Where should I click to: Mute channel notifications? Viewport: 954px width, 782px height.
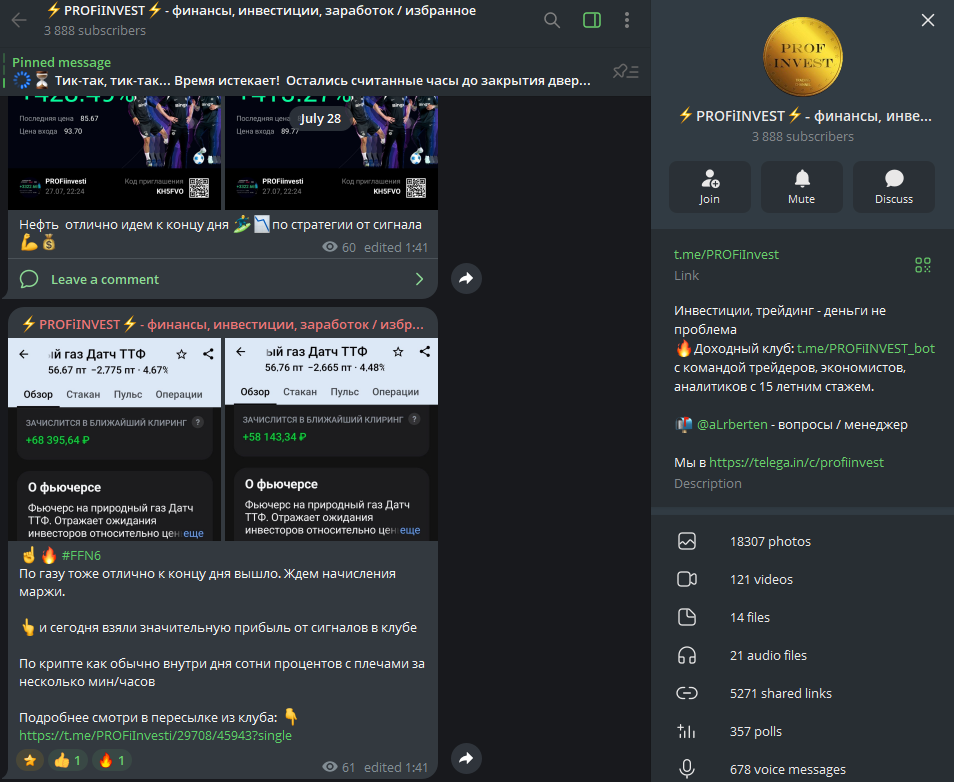pyautogui.click(x=801, y=187)
